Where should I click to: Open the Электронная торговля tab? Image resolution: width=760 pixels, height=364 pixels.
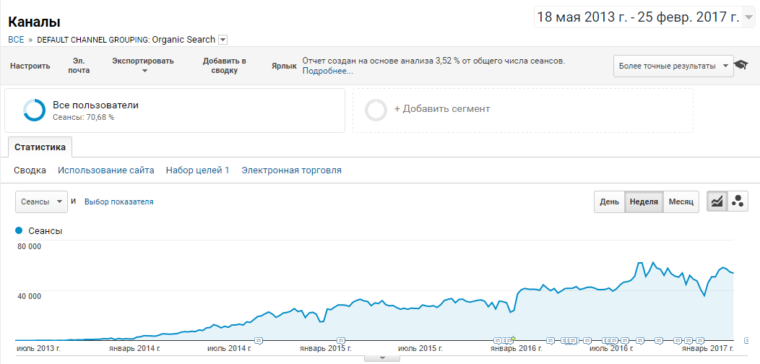tap(291, 170)
